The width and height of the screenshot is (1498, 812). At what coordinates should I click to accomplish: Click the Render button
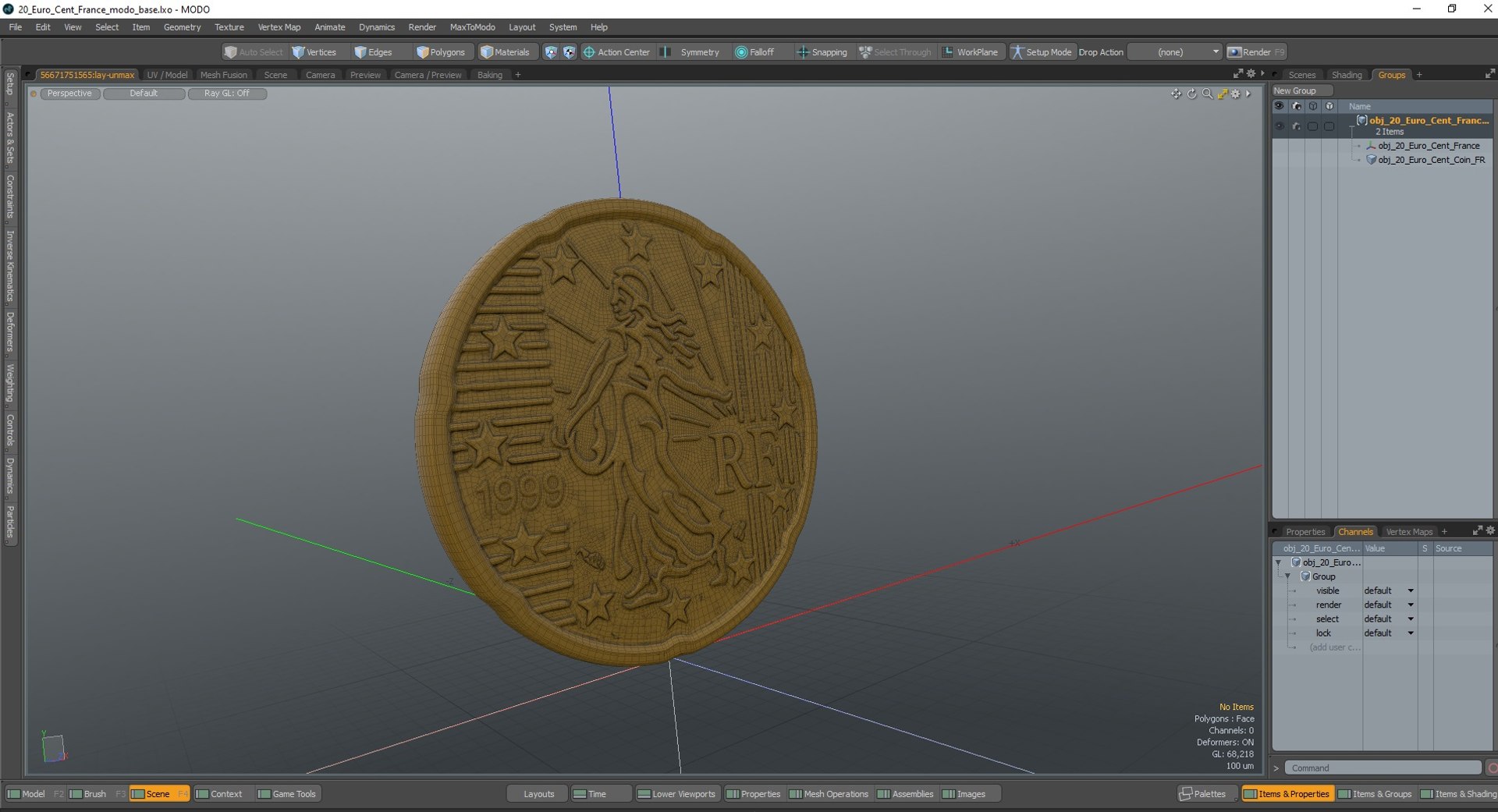tap(1256, 52)
